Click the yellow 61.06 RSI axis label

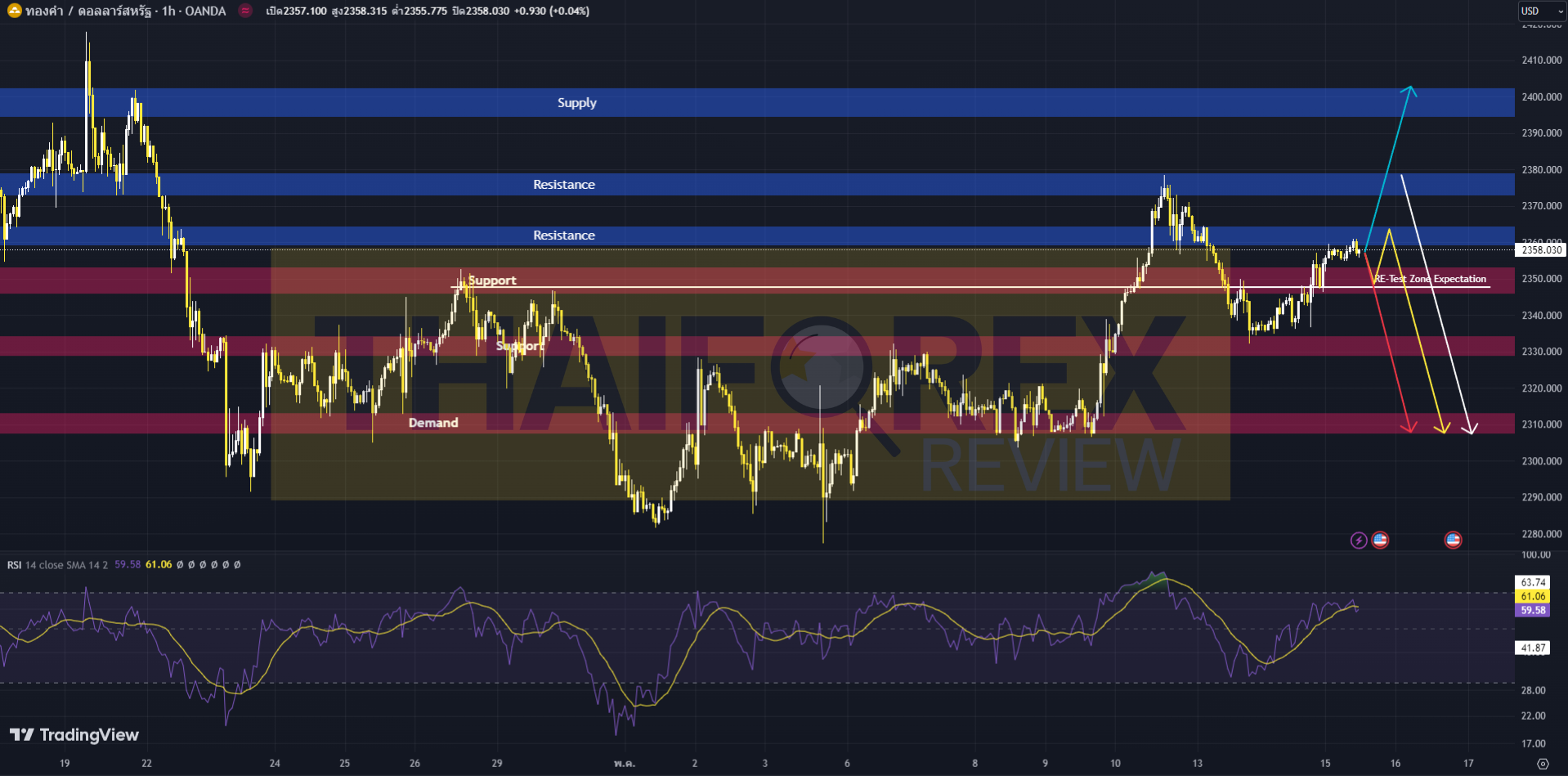pyautogui.click(x=1533, y=597)
